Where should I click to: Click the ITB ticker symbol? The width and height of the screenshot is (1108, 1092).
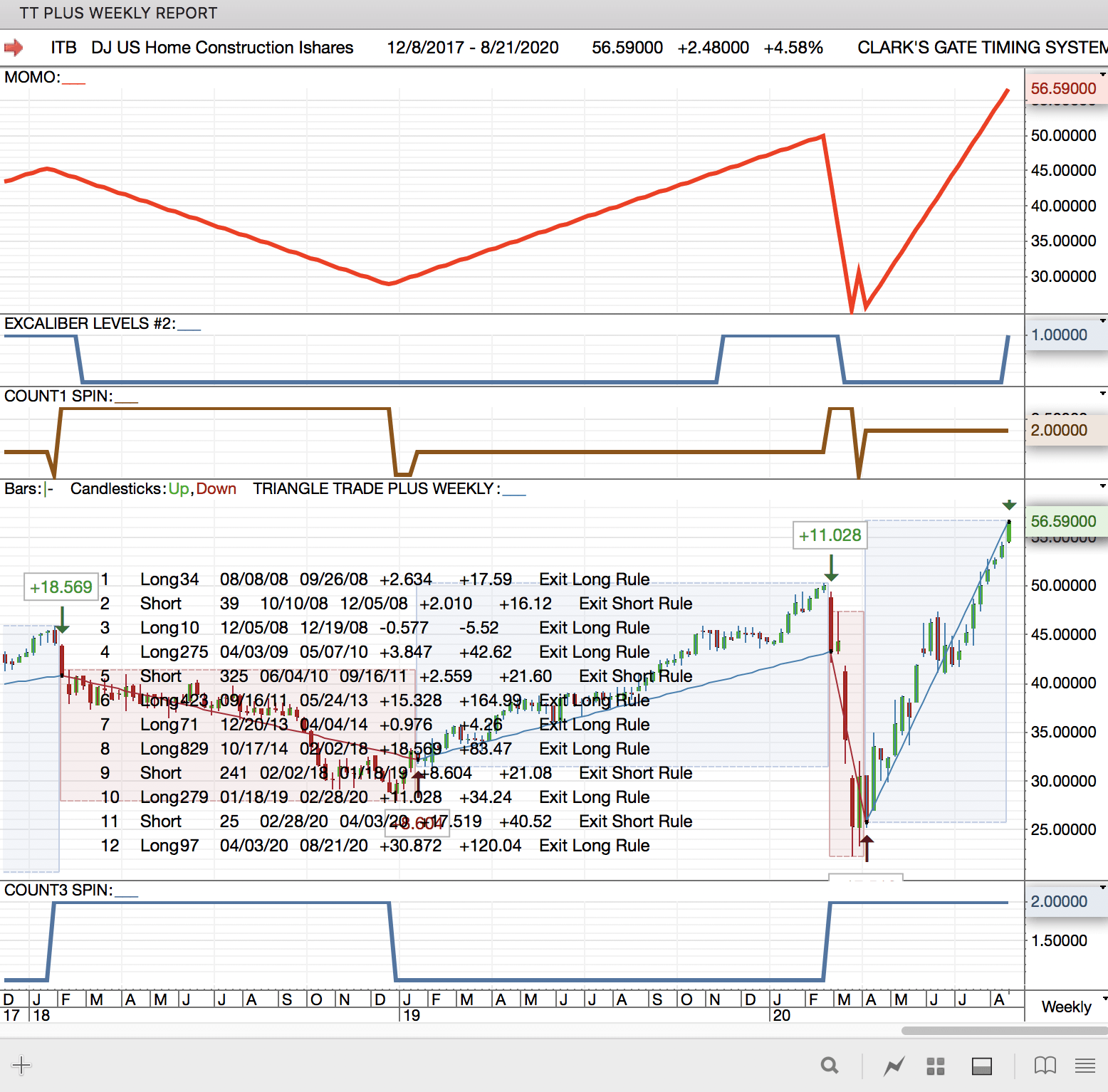click(x=63, y=48)
